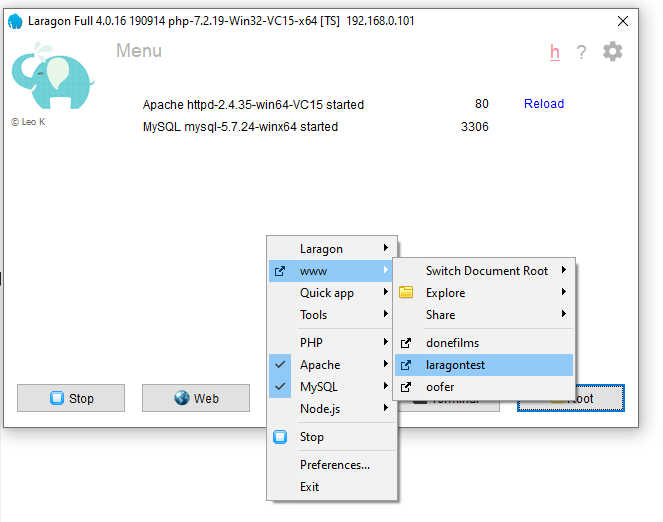The image size is (663, 522).
Task: Click the Web button
Action: point(196,398)
